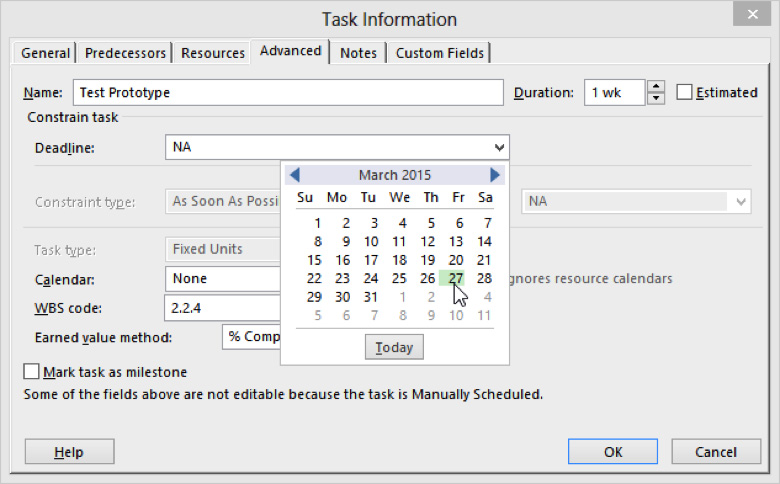Open the Constraint date dropdown
The image size is (780, 484).
click(740, 201)
